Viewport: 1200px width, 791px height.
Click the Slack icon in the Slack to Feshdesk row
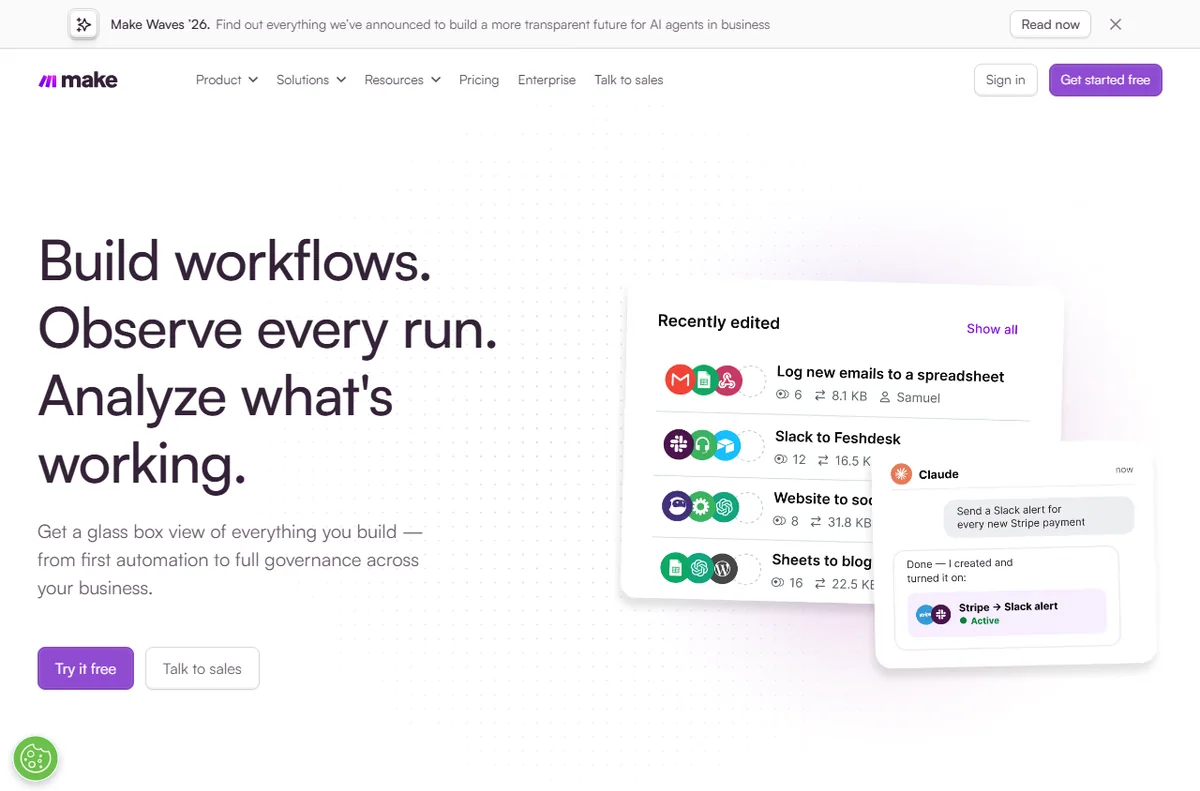tap(678, 443)
